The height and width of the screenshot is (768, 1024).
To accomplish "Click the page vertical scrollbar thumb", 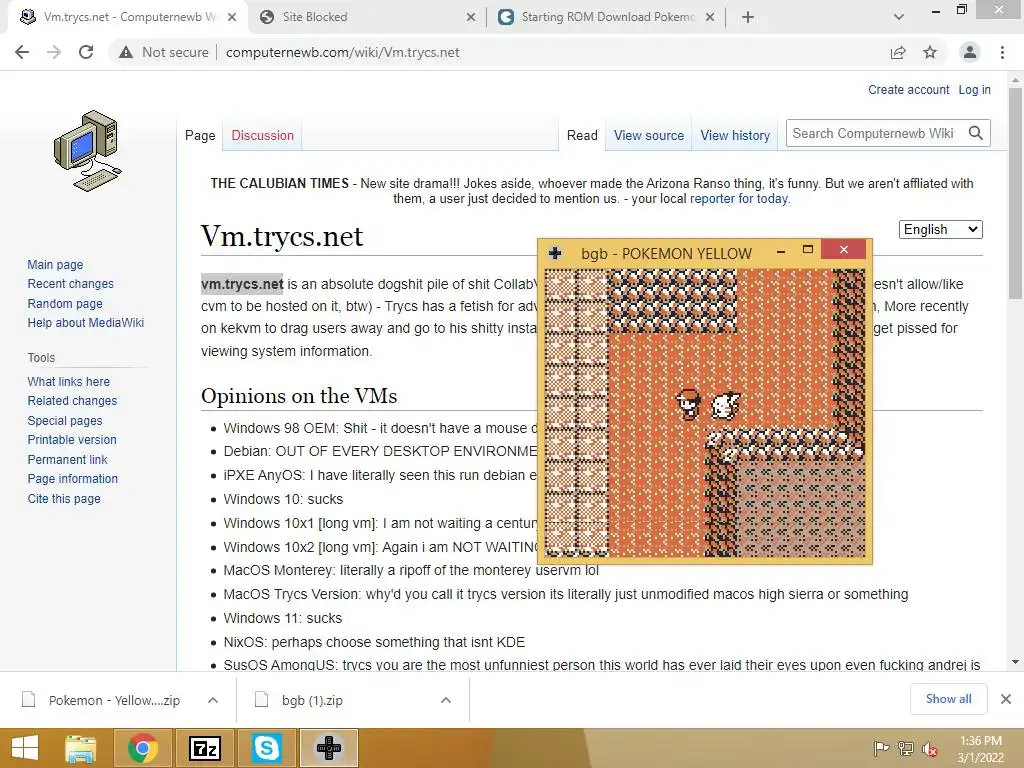I will point(1015,193).
